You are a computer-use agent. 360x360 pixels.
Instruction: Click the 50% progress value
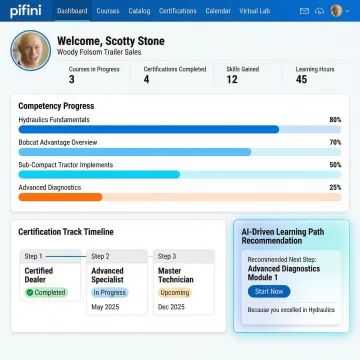(335, 165)
